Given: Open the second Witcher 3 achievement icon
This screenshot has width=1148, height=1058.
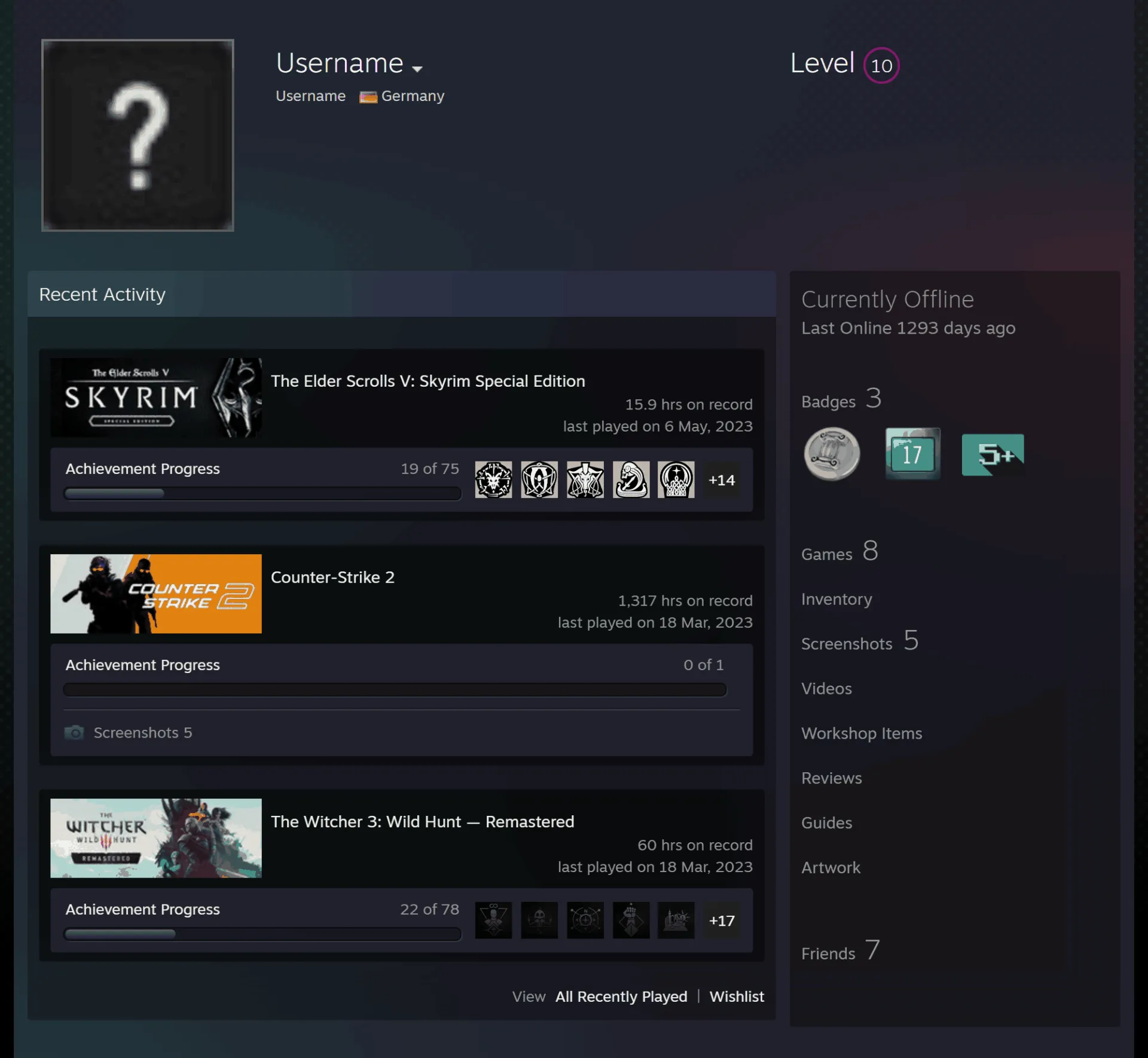Looking at the screenshot, I should (x=539, y=920).
